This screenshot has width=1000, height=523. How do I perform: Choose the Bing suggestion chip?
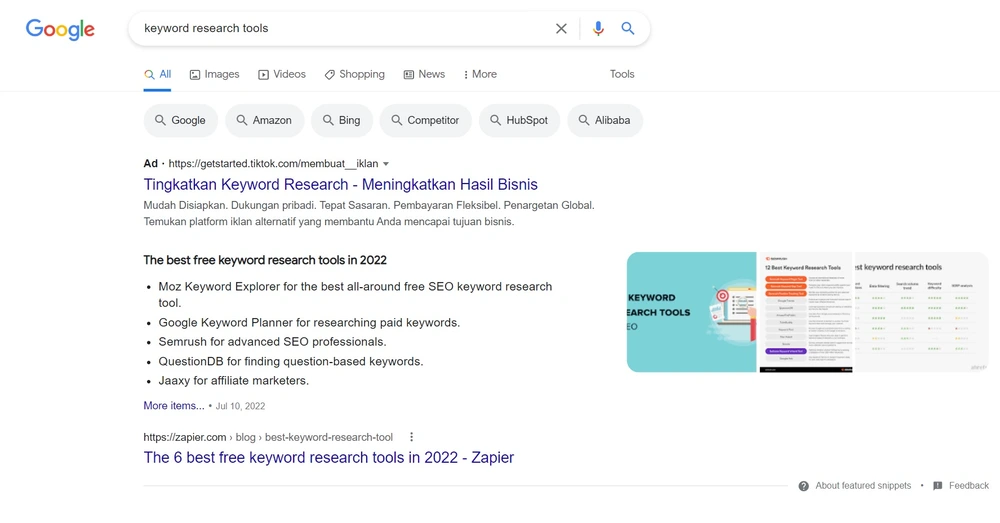[x=342, y=121]
